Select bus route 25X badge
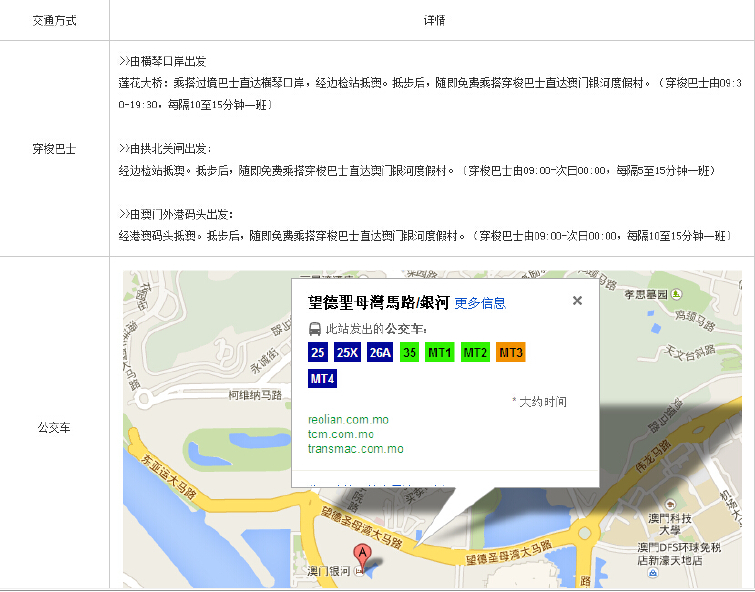755x592 pixels. click(347, 352)
